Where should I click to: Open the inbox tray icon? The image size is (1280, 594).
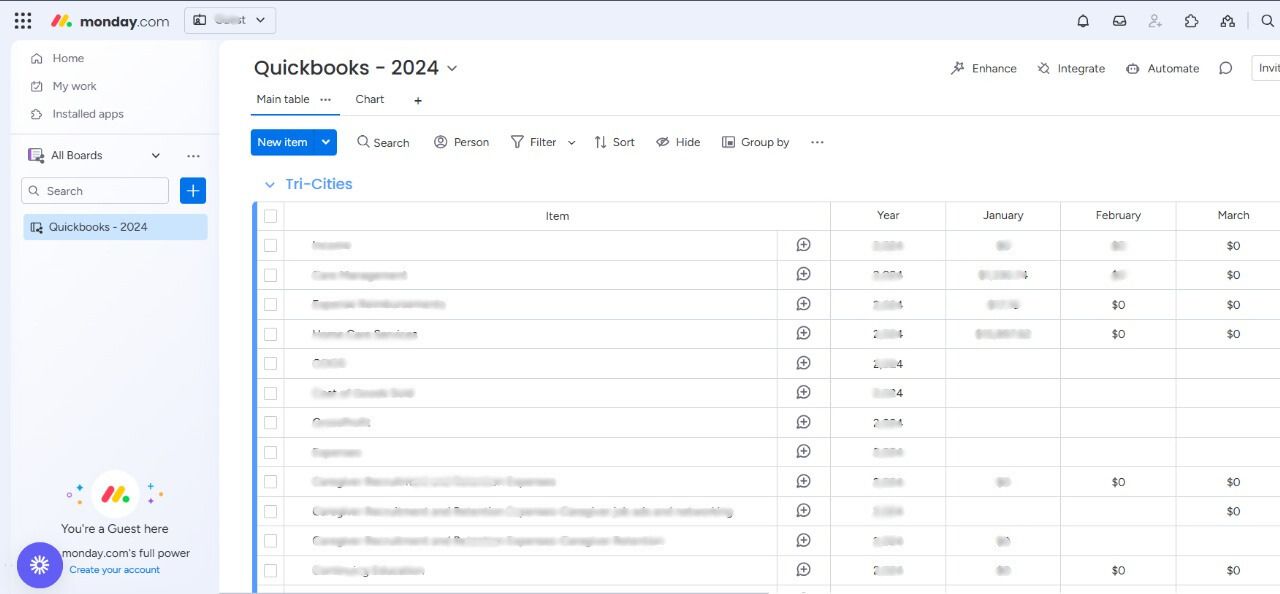[x=1119, y=21]
